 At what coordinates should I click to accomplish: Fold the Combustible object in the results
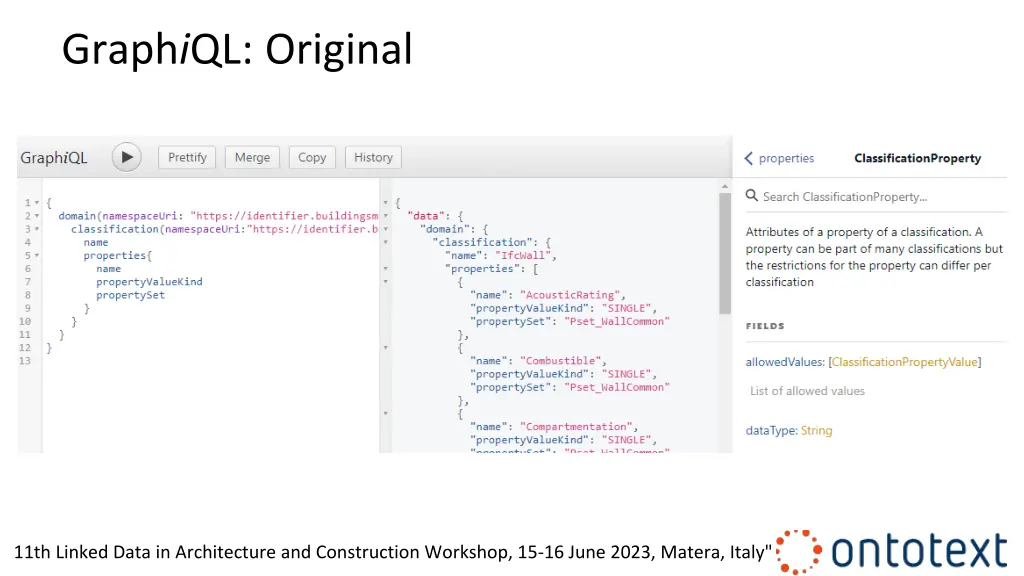click(386, 347)
